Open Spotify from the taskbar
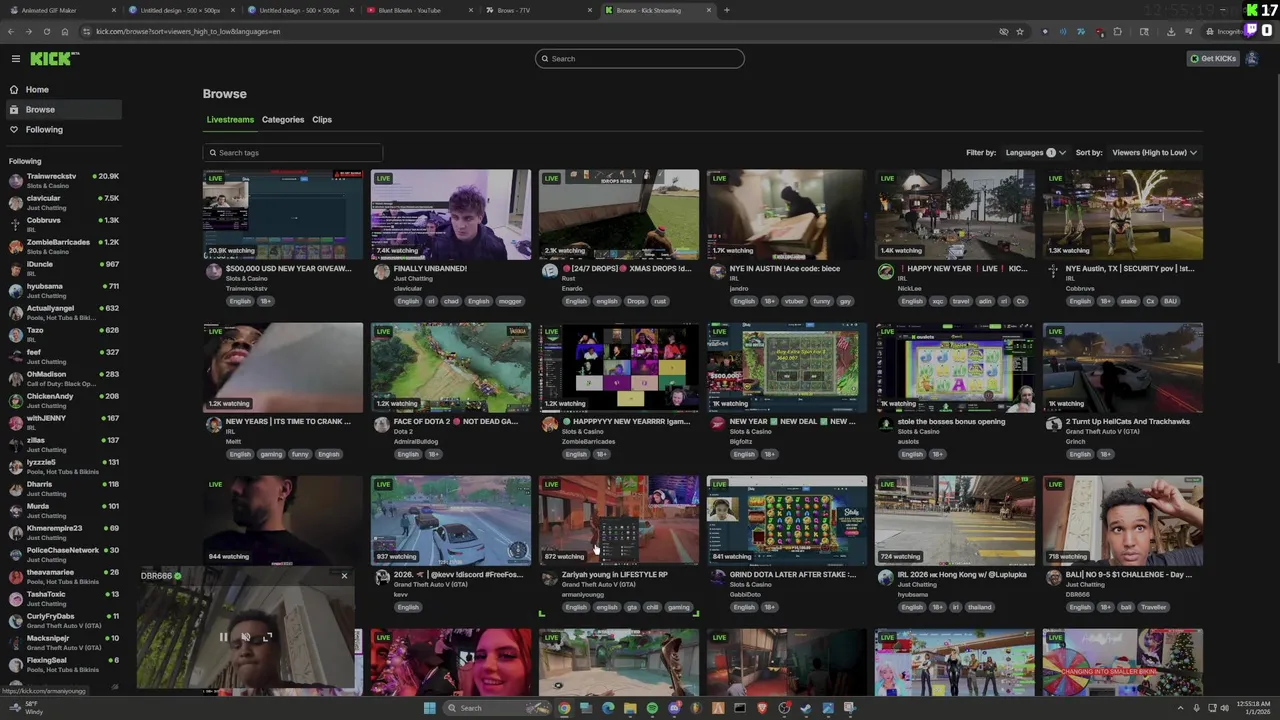Image resolution: width=1280 pixels, height=720 pixels. point(652,708)
